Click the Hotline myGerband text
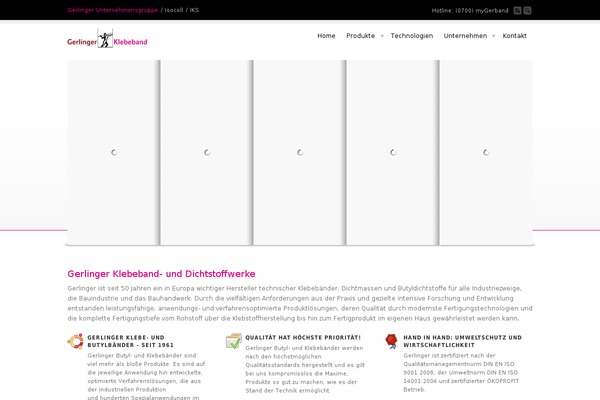The height and width of the screenshot is (400, 600). coord(470,11)
